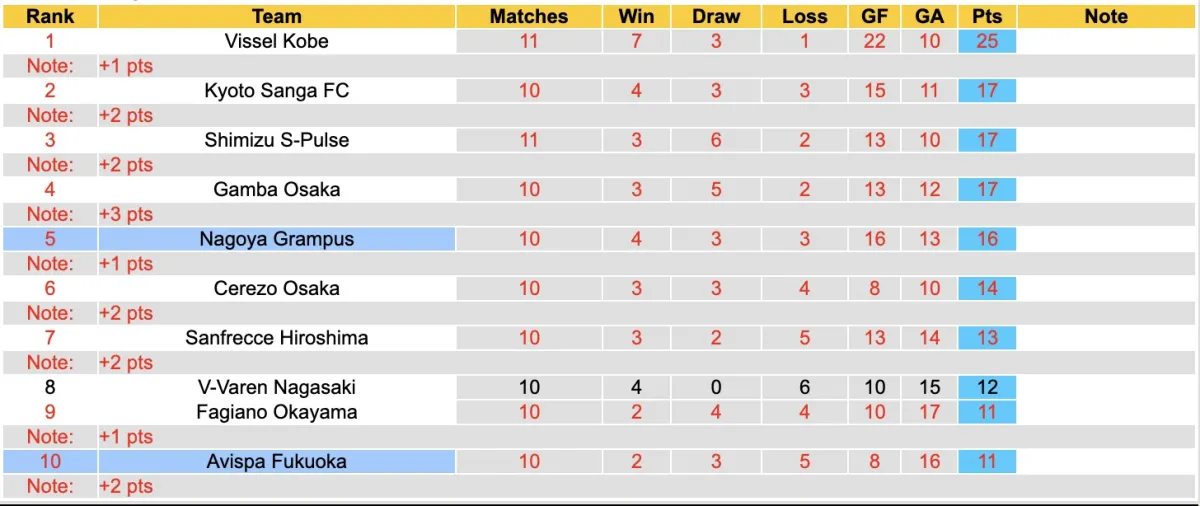
Task: Select the Note column header
Action: [1105, 16]
